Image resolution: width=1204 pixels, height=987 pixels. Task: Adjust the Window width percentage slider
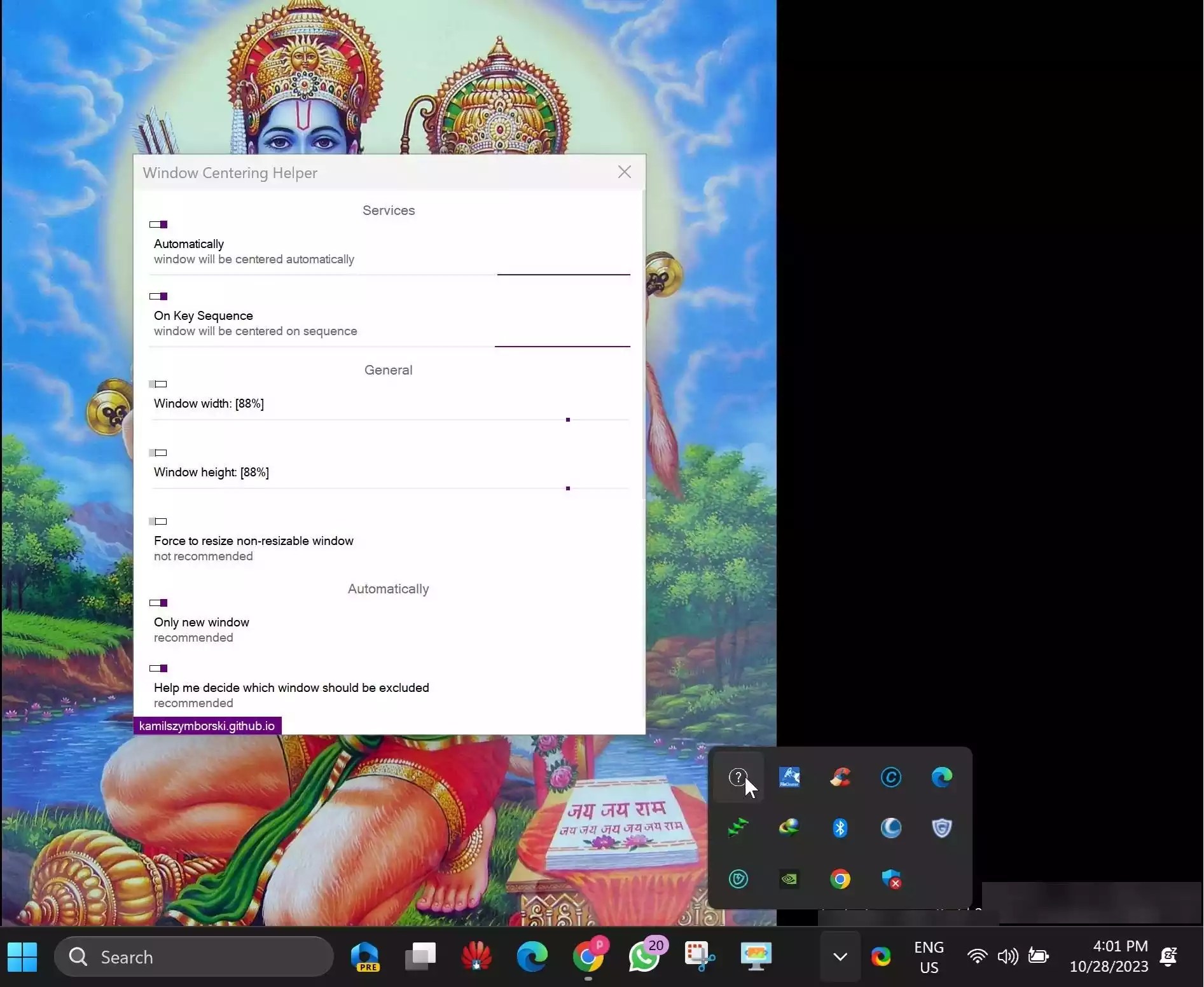tap(567, 420)
